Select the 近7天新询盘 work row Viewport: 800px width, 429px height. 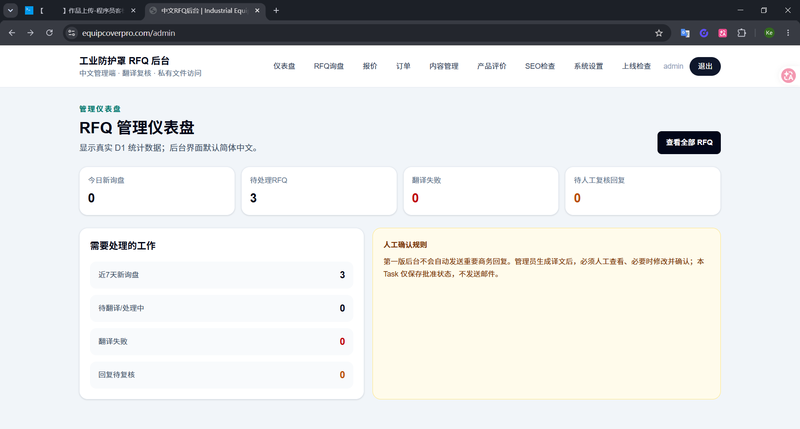point(221,275)
